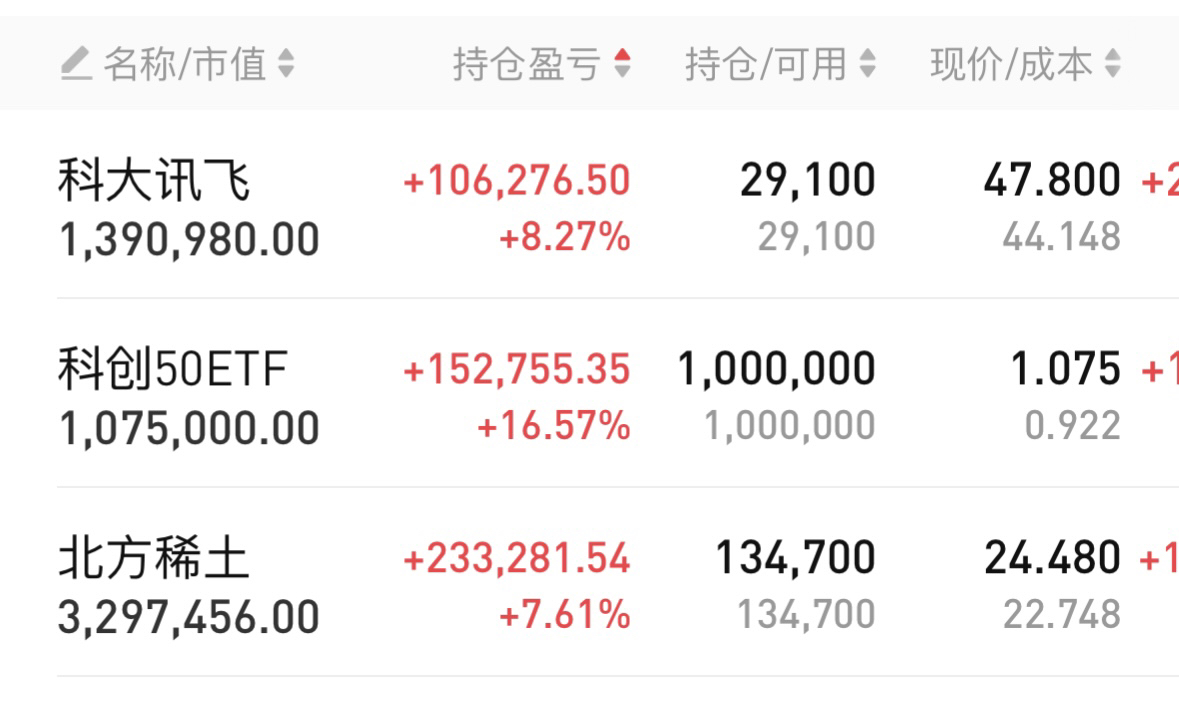The width and height of the screenshot is (1179, 726).
Task: Tap the +152,755.35 profit value
Action: (x=517, y=370)
